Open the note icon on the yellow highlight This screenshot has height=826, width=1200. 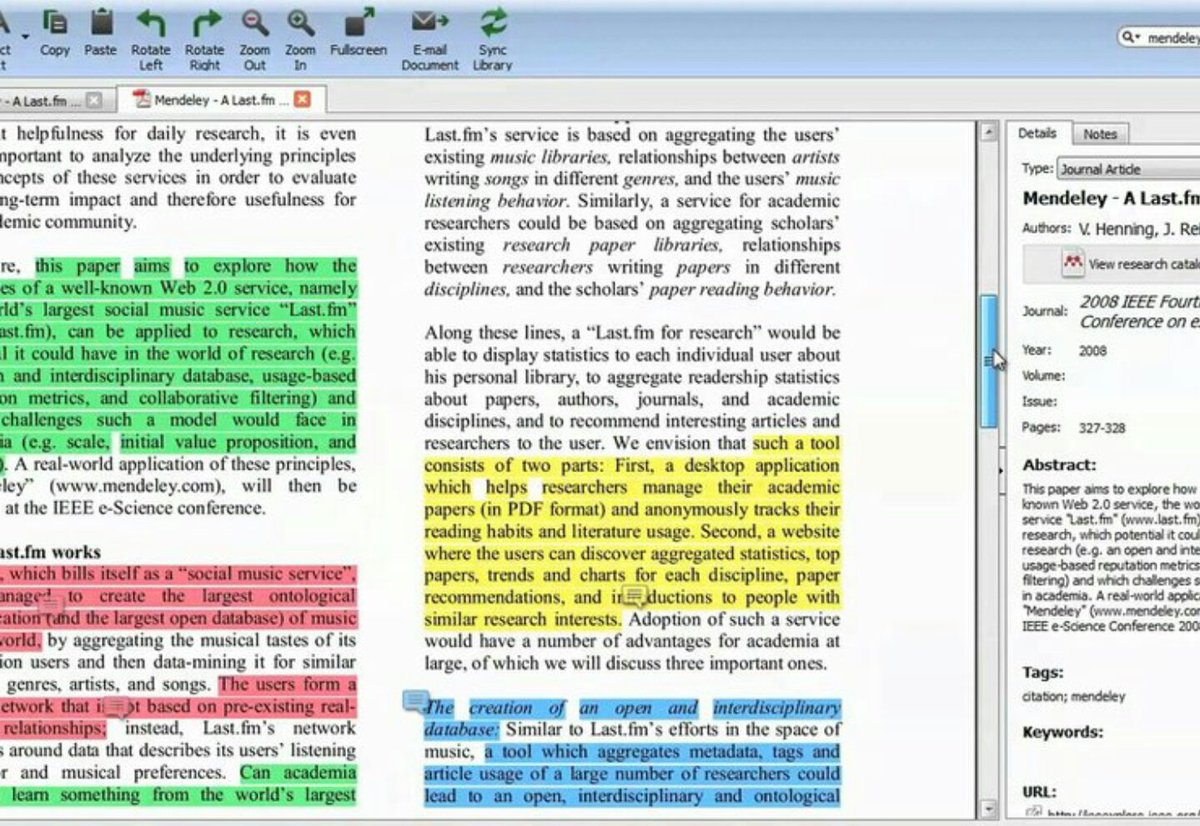(x=634, y=597)
